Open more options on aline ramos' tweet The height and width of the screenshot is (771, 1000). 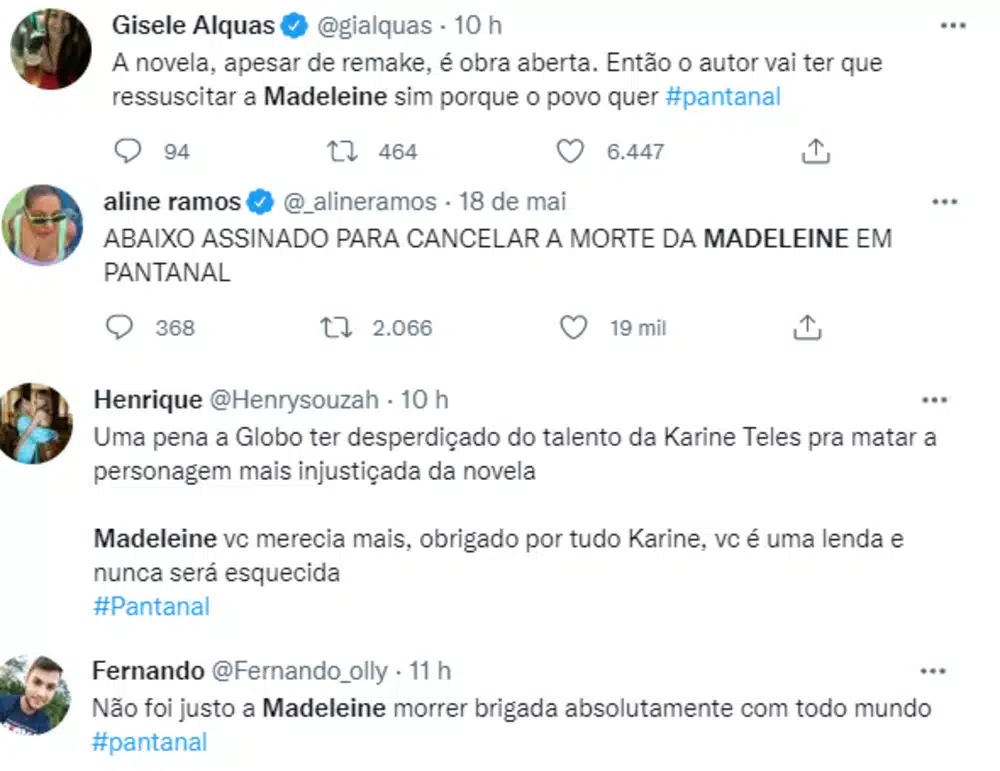pyautogui.click(x=944, y=202)
